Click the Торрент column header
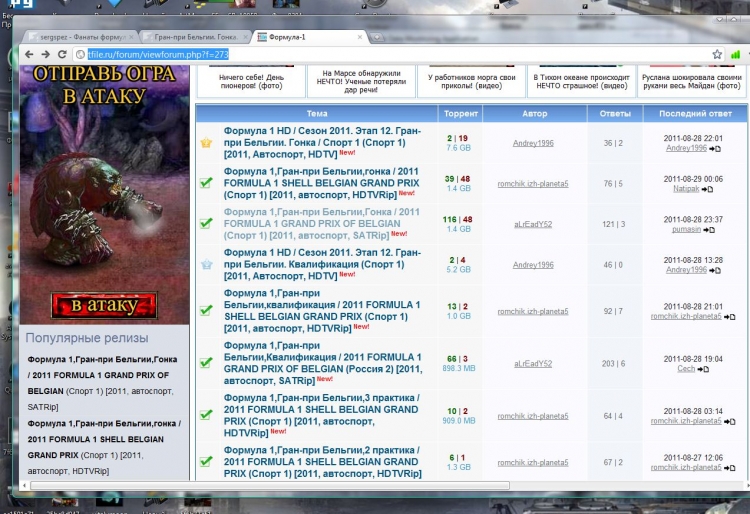Viewport: 750px width, 514px height. (460, 113)
